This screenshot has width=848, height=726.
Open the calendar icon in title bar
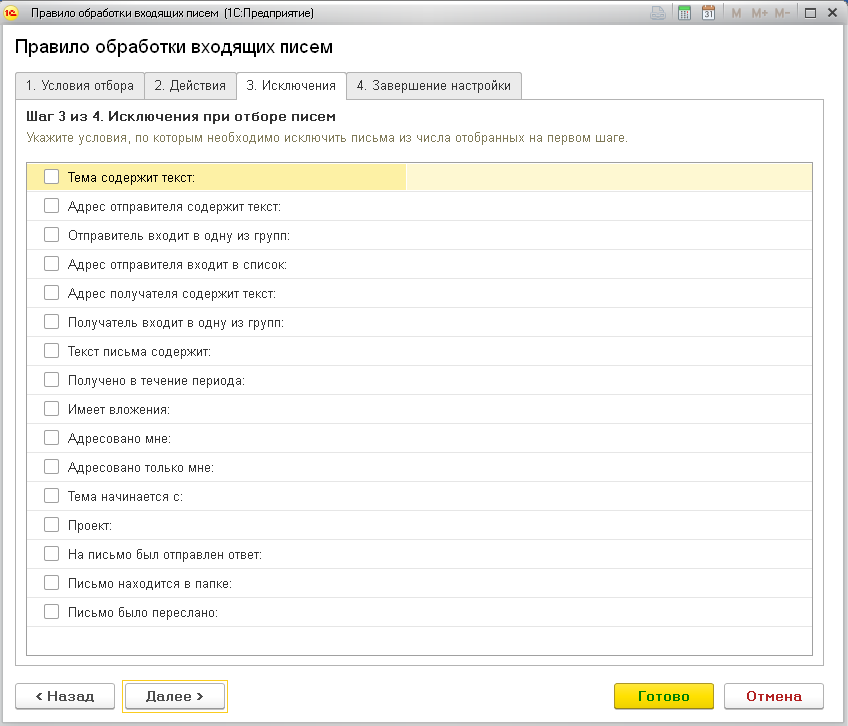coord(709,13)
